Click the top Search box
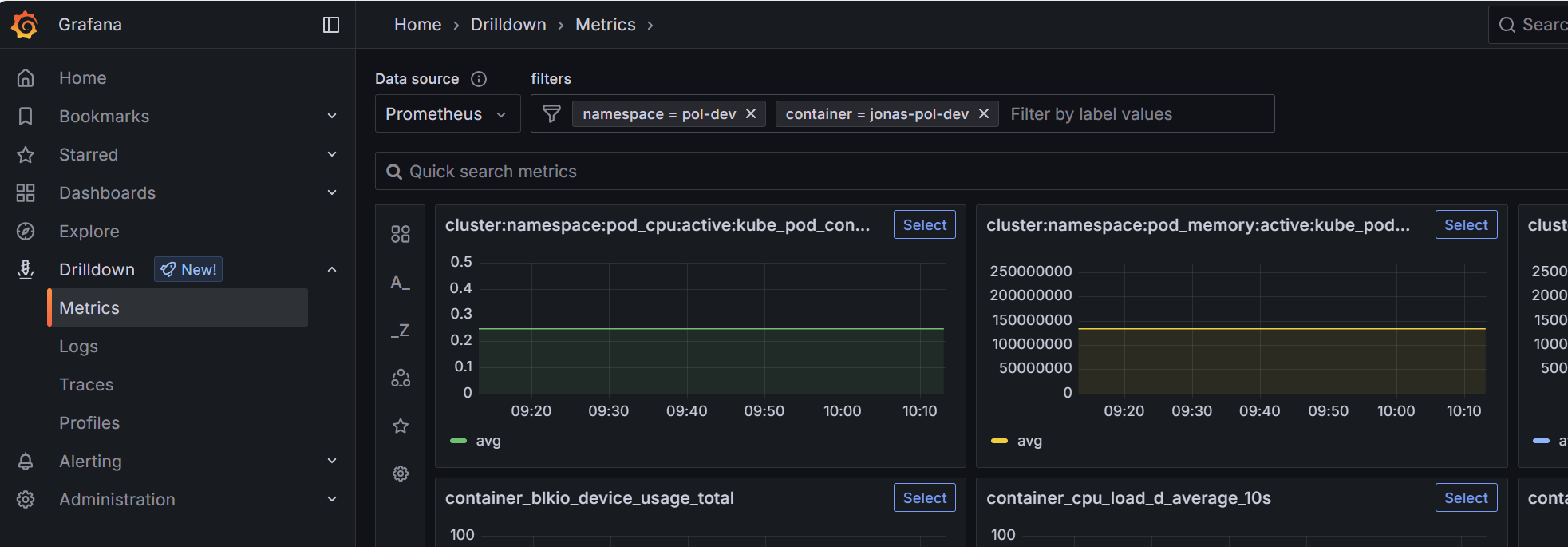Viewport: 1568px width, 547px height. pyautogui.click(x=1528, y=25)
